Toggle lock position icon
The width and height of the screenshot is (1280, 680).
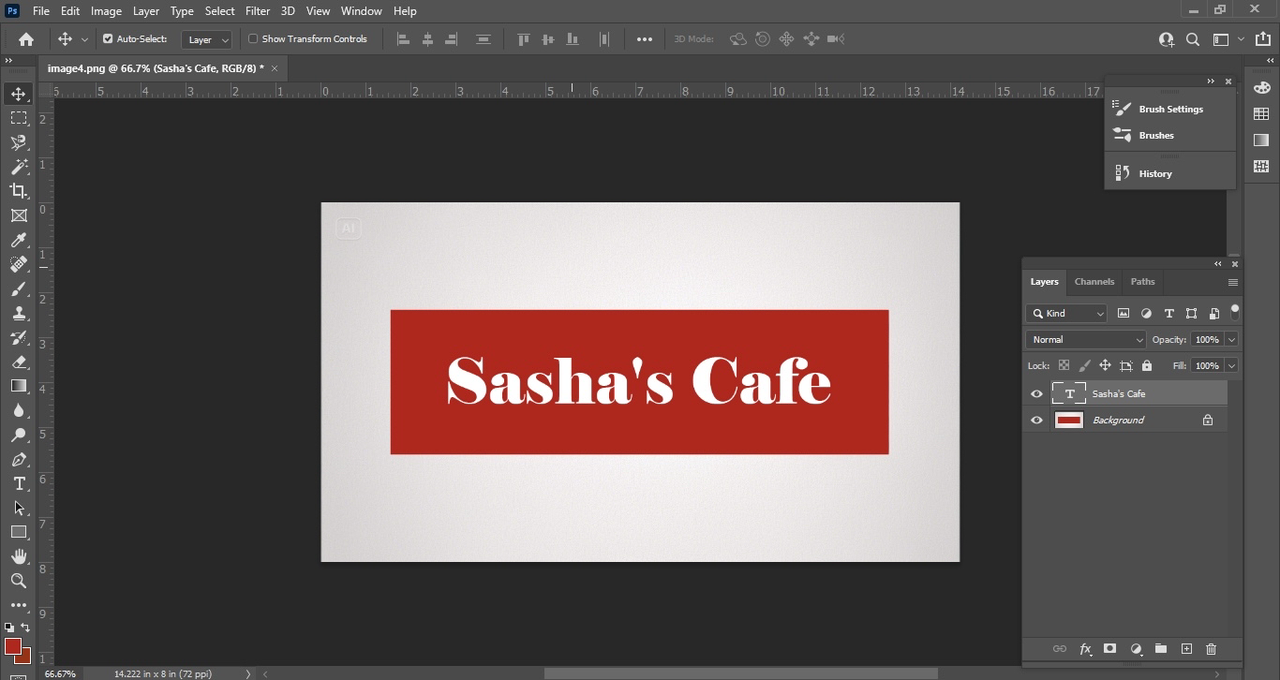pos(1105,366)
